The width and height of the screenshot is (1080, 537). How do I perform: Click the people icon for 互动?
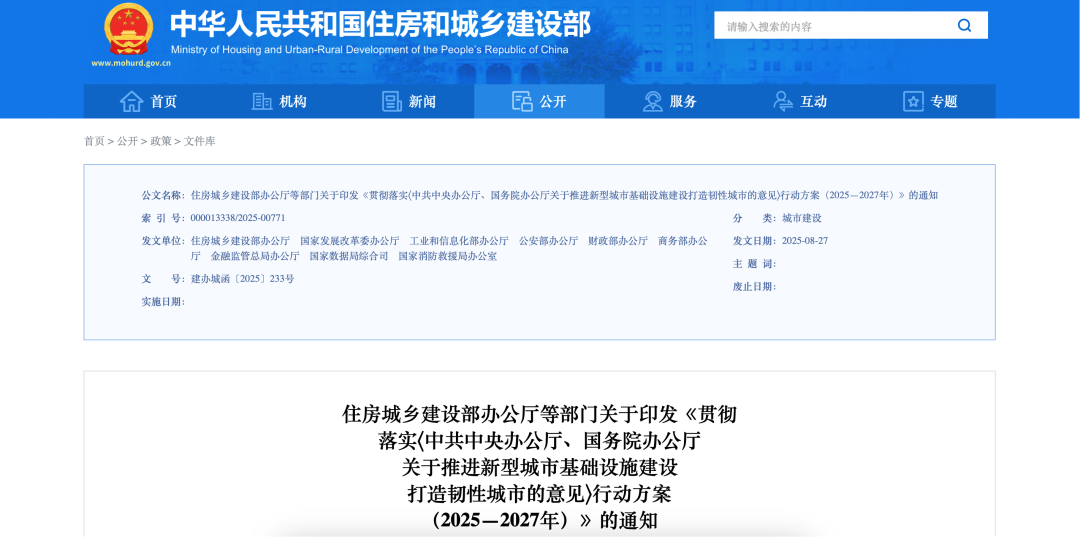783,101
